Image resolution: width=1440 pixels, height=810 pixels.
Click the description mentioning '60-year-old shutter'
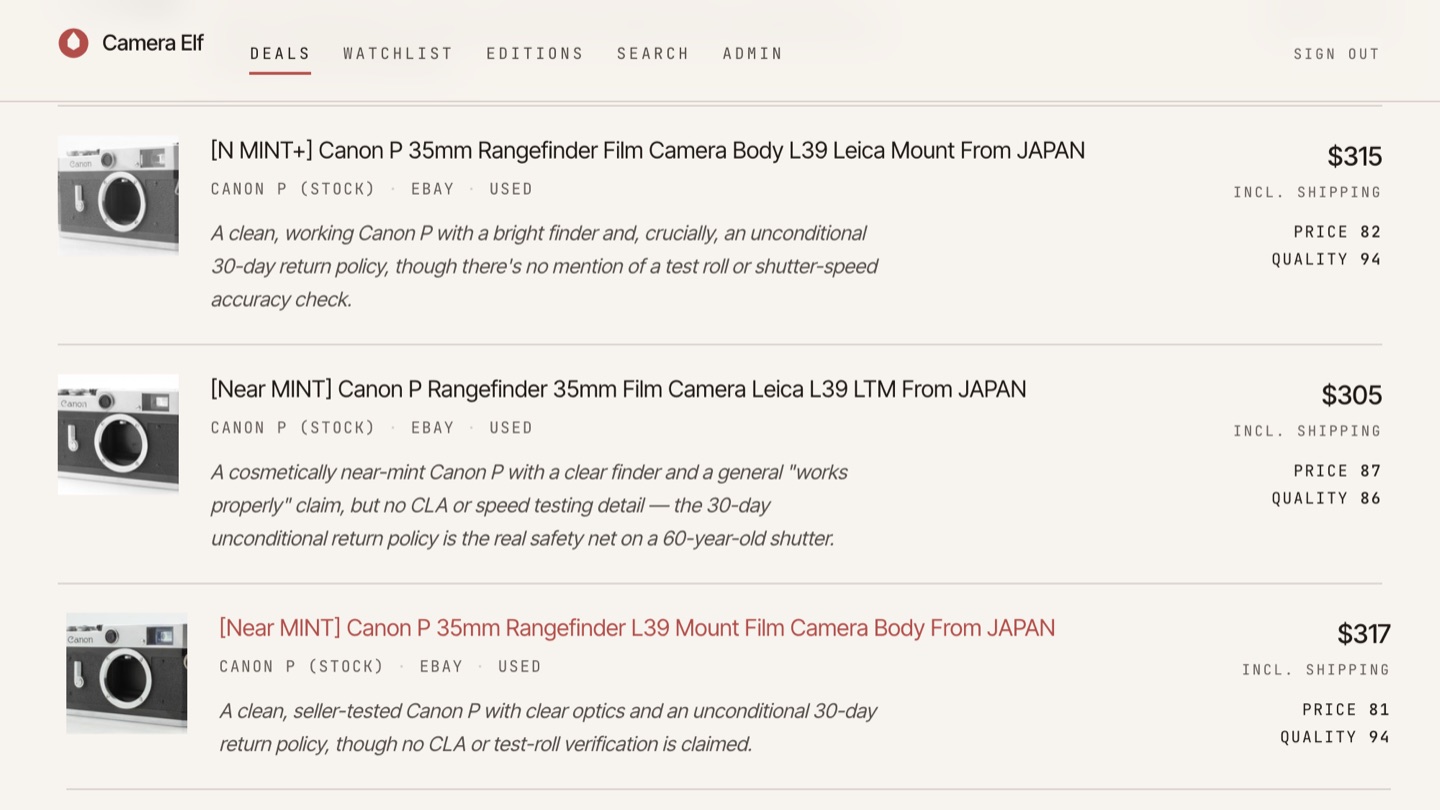[529, 506]
